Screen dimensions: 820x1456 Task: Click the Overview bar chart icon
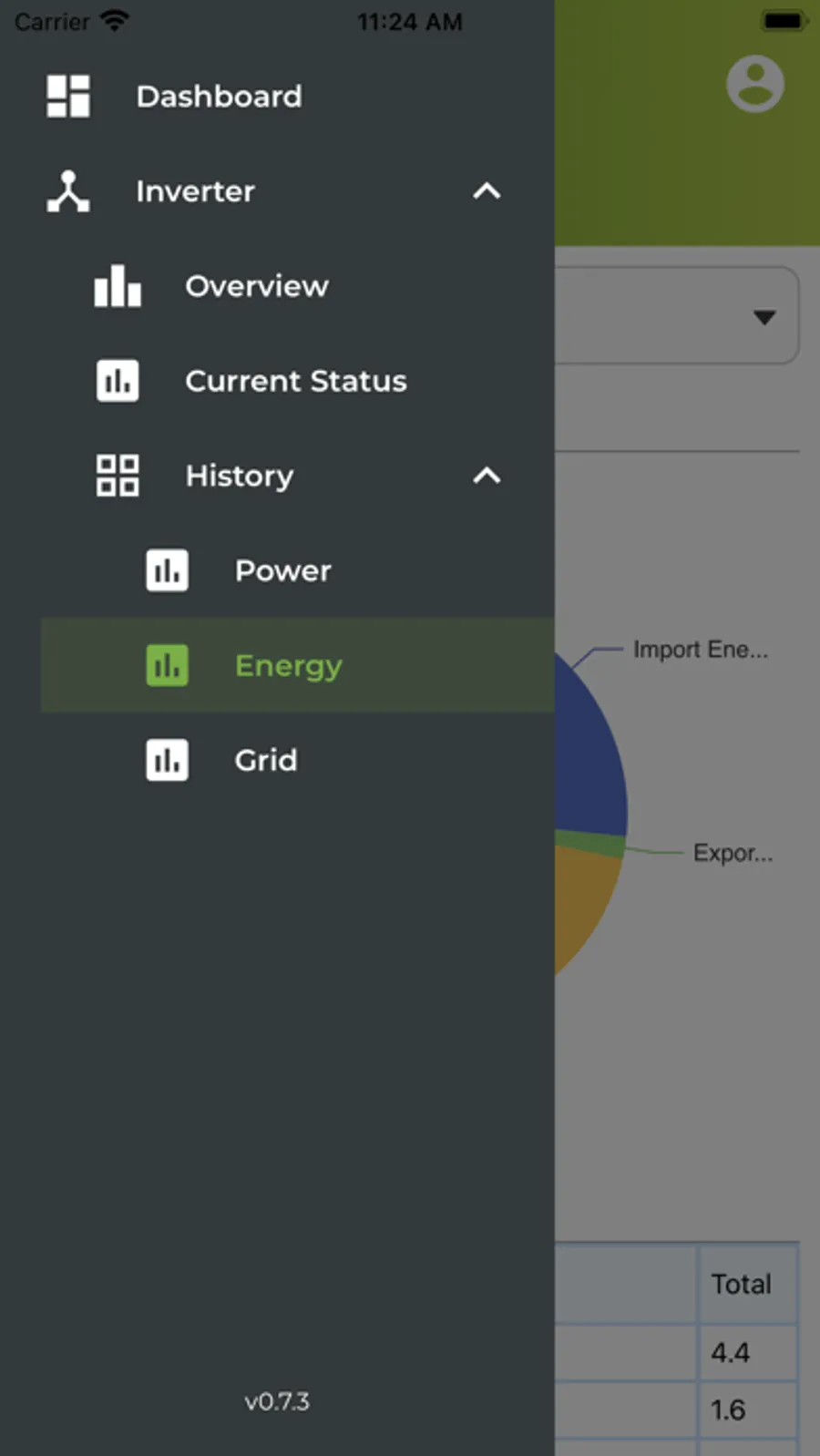click(118, 286)
